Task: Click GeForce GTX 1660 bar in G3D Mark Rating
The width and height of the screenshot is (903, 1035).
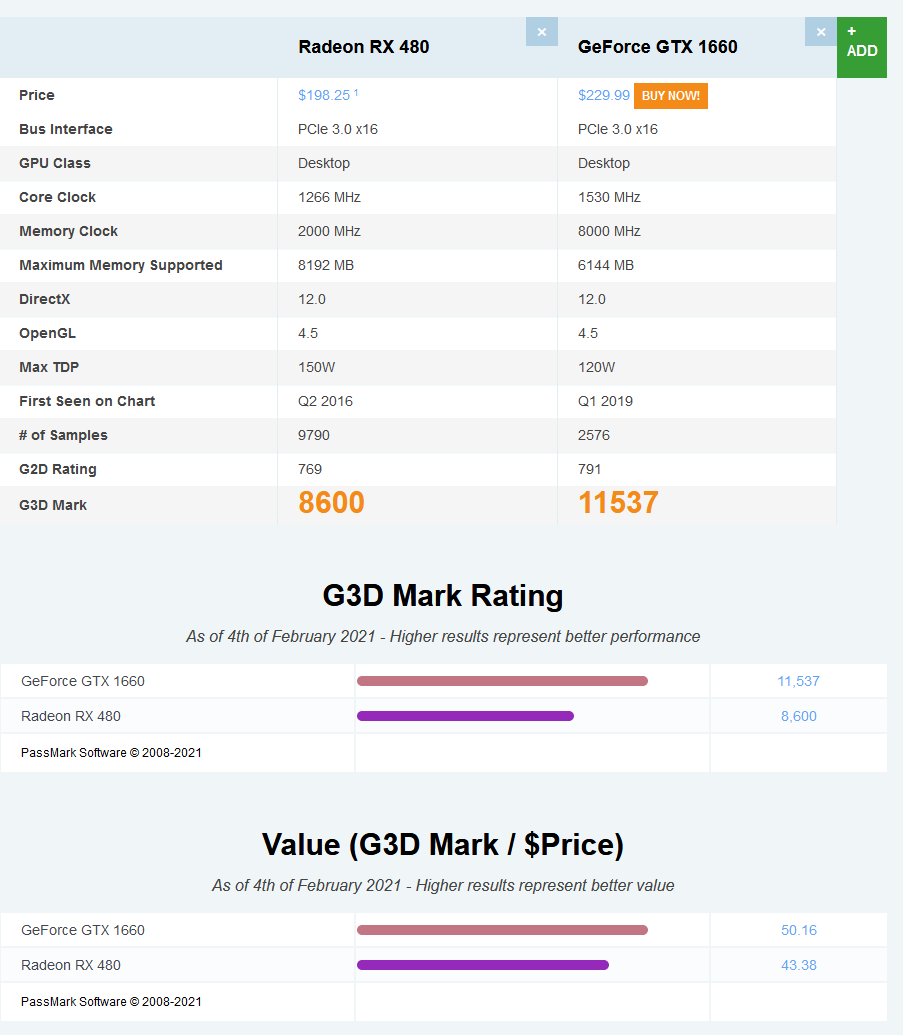Action: tap(502, 681)
